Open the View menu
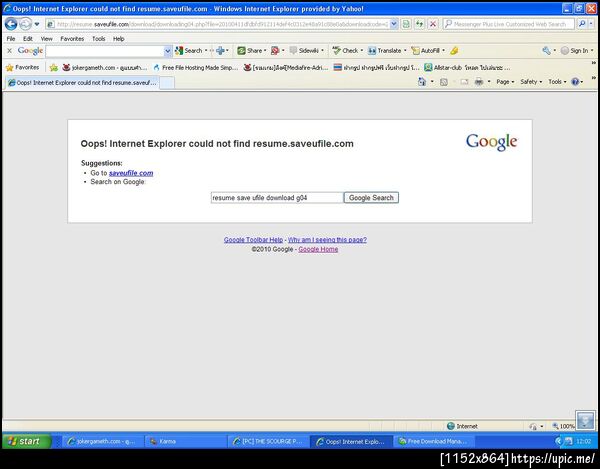 47,39
